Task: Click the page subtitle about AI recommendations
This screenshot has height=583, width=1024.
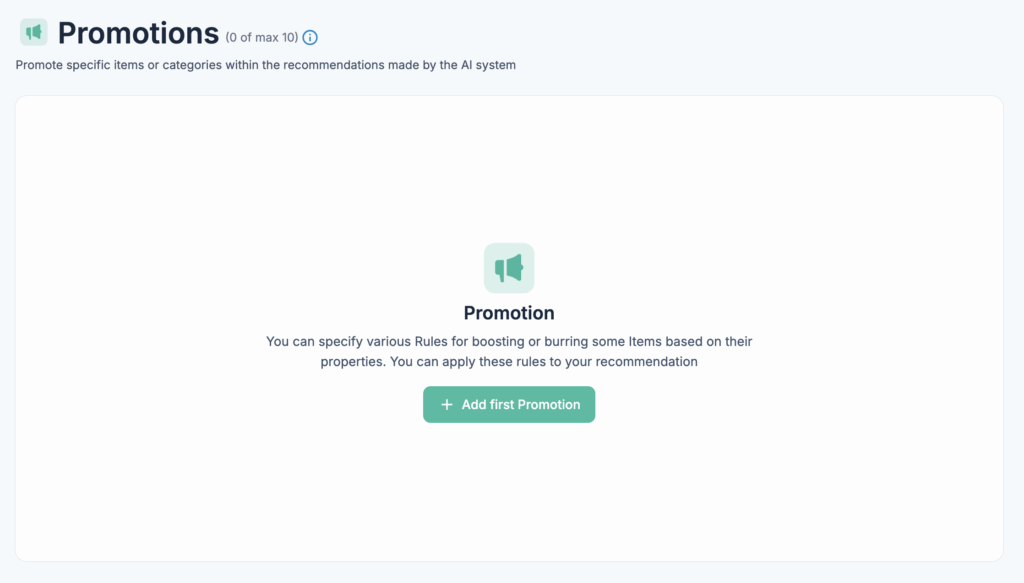Action: pyautogui.click(x=266, y=65)
